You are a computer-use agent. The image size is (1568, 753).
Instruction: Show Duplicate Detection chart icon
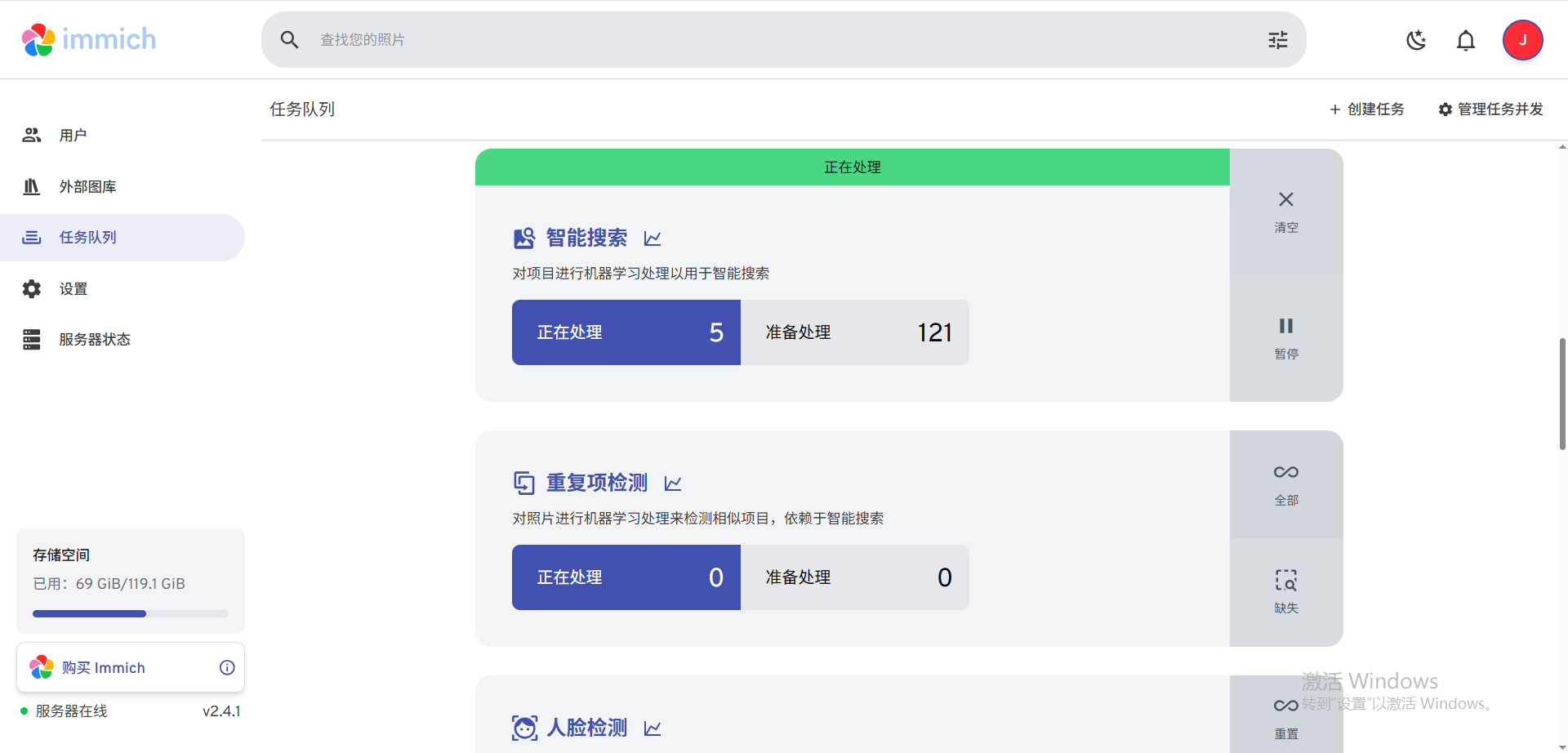(x=673, y=483)
